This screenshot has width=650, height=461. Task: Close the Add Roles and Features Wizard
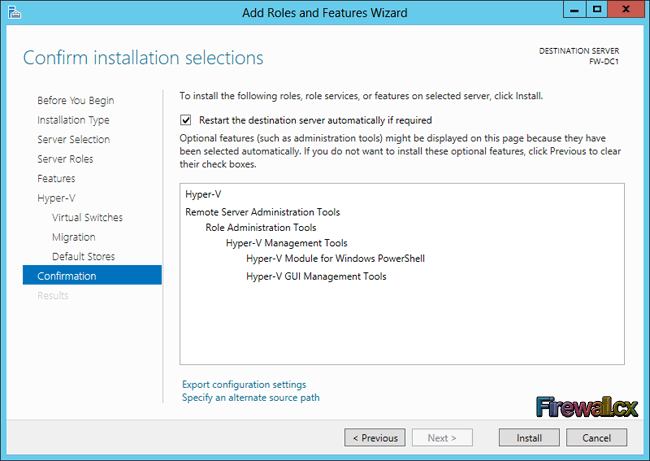(626, 9)
